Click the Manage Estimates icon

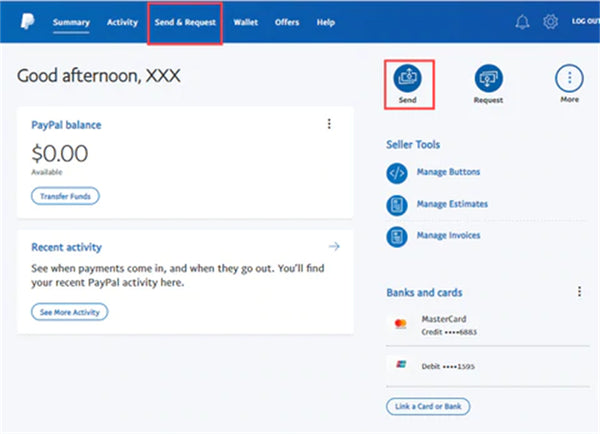click(397, 205)
